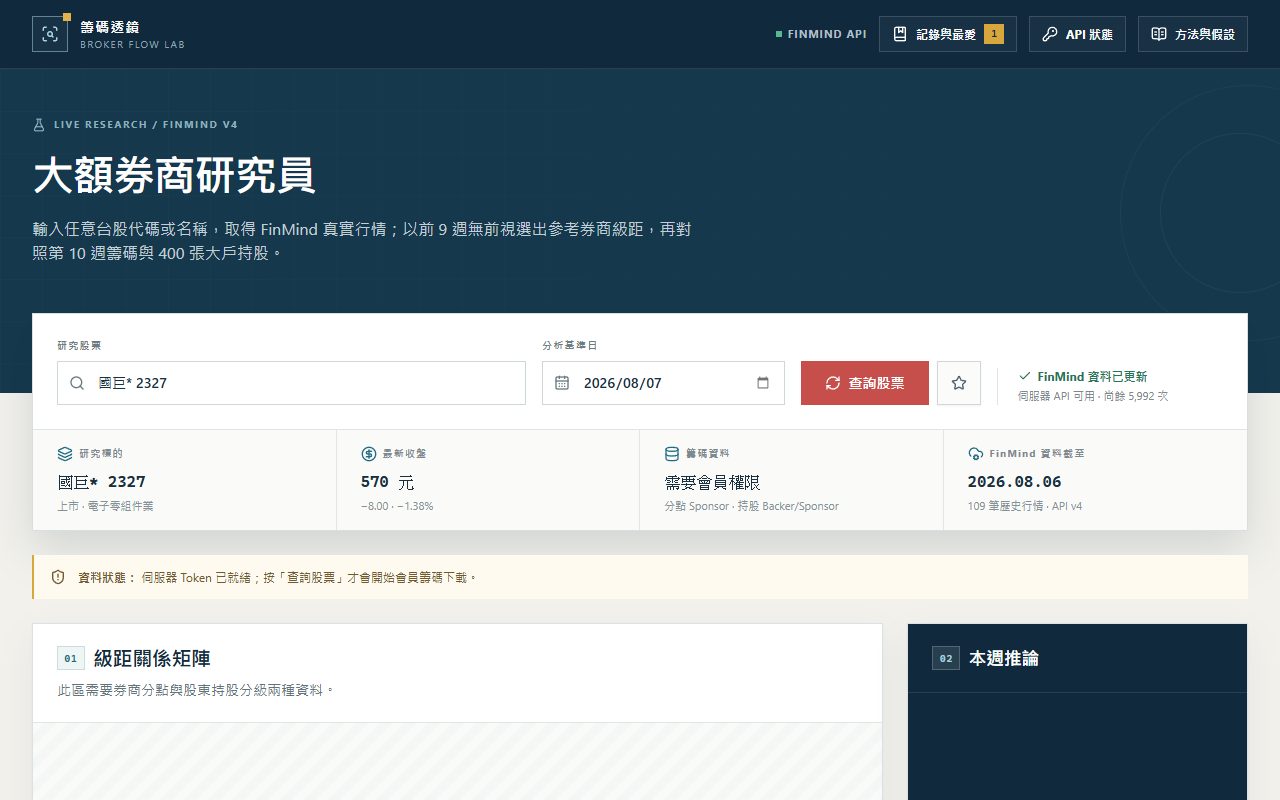Viewport: 1280px width, 800px height.
Task: Click the search magnifier icon in stock field
Action: click(x=77, y=383)
